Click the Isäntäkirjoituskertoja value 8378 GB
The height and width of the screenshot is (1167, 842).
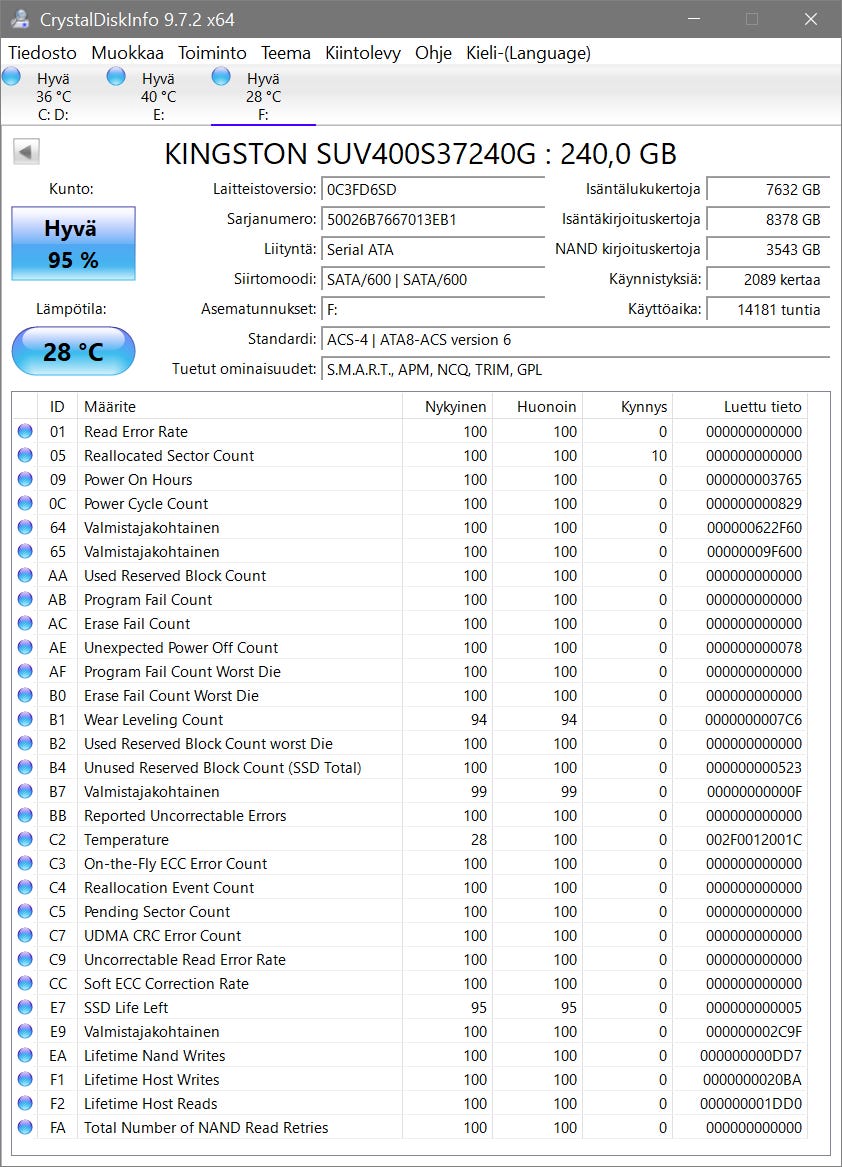[x=768, y=220]
